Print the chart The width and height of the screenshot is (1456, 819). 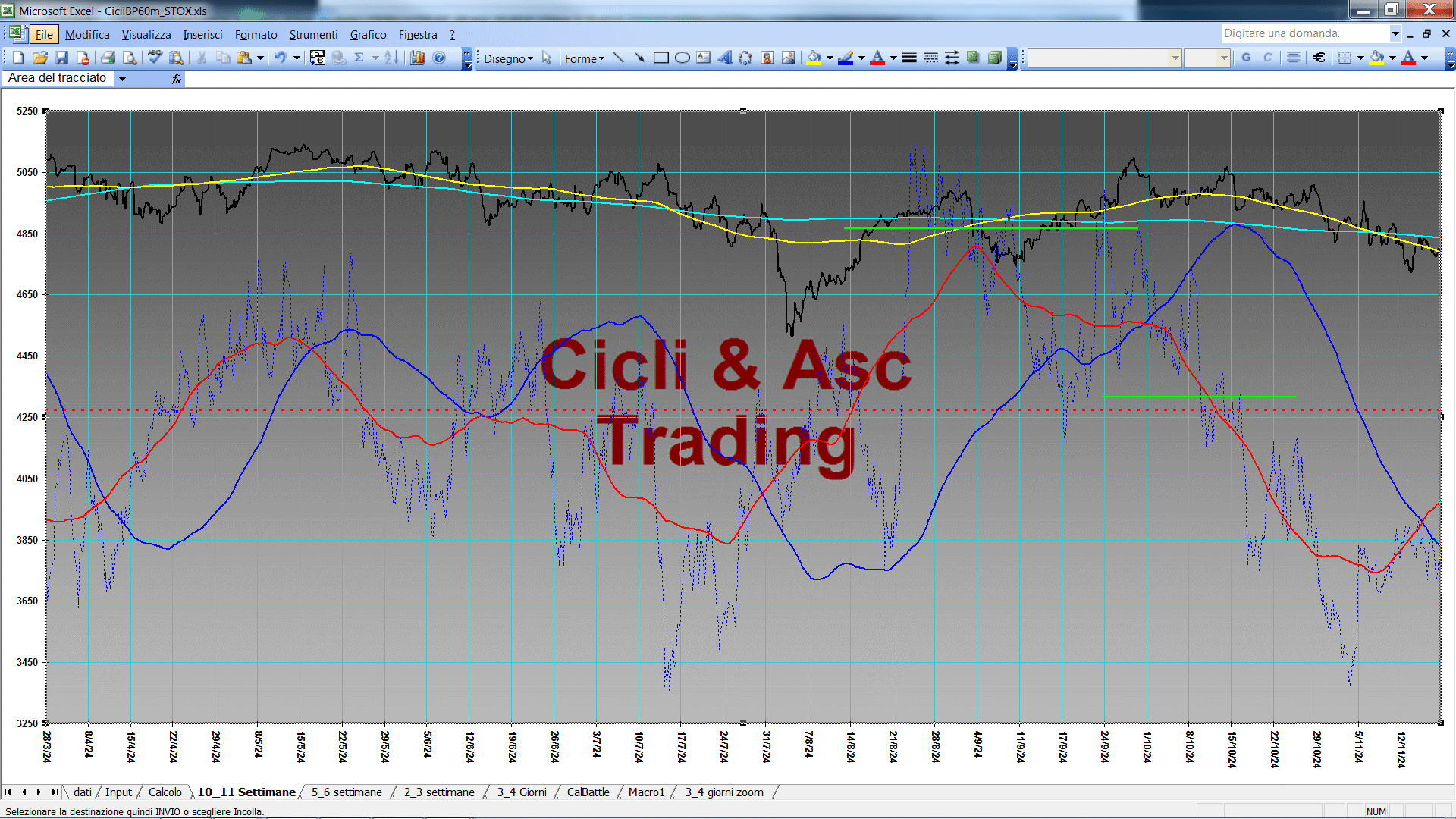pos(108,58)
